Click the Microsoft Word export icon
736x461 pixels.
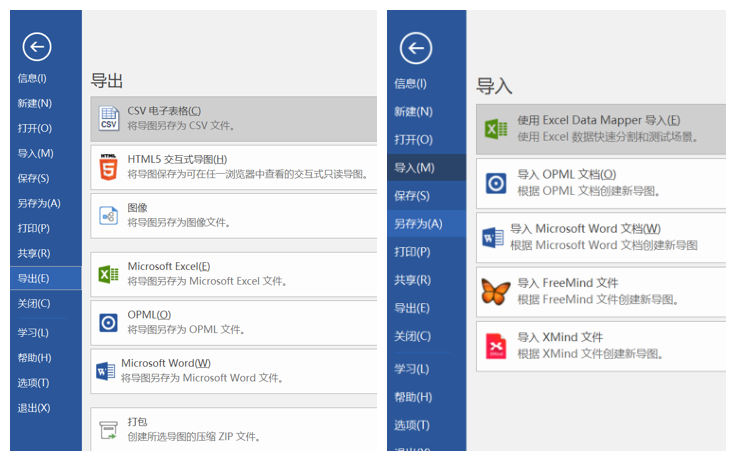pyautogui.click(x=105, y=371)
